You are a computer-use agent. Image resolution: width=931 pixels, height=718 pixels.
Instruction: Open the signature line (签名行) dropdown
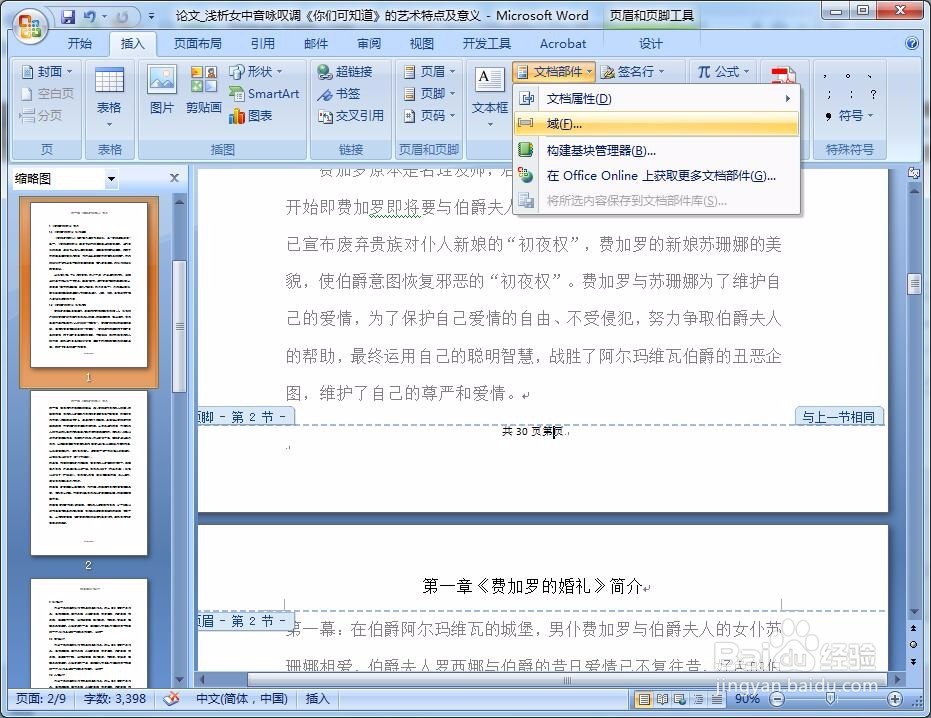click(632, 72)
